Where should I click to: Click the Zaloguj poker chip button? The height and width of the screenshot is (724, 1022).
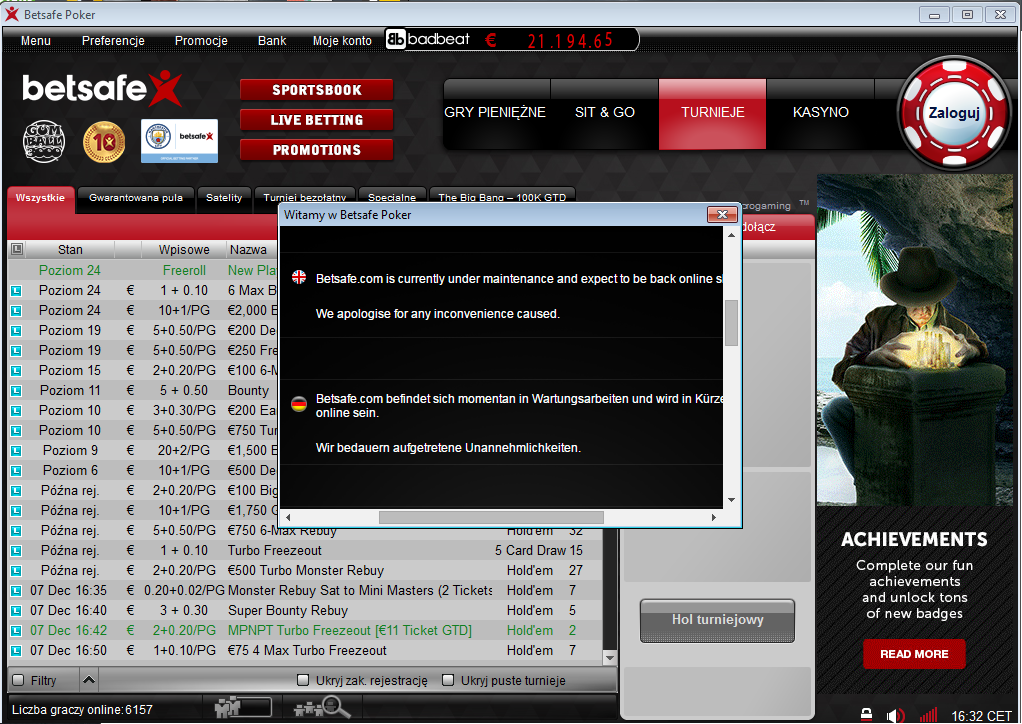coord(954,113)
